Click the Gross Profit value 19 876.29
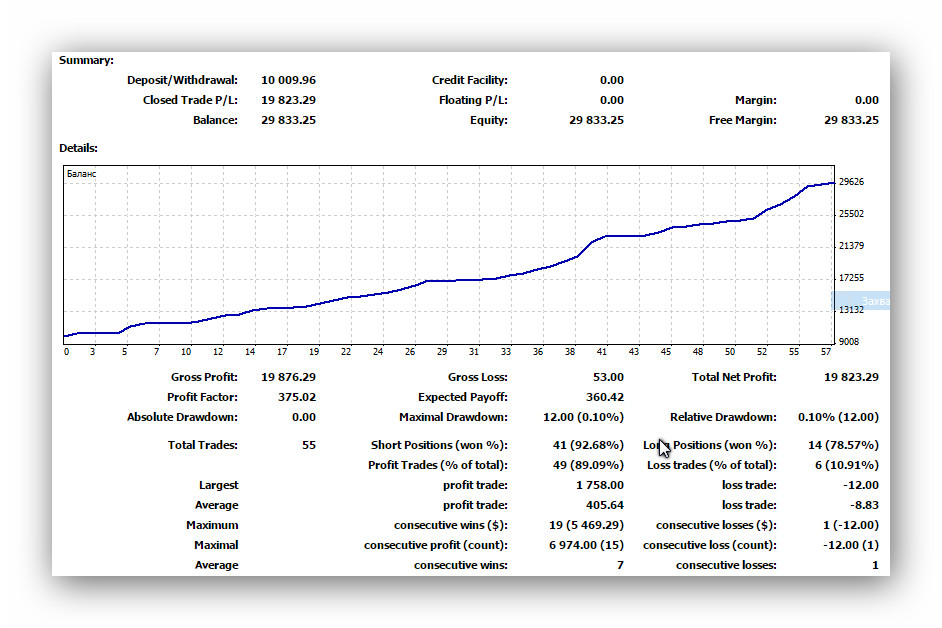 [x=288, y=377]
